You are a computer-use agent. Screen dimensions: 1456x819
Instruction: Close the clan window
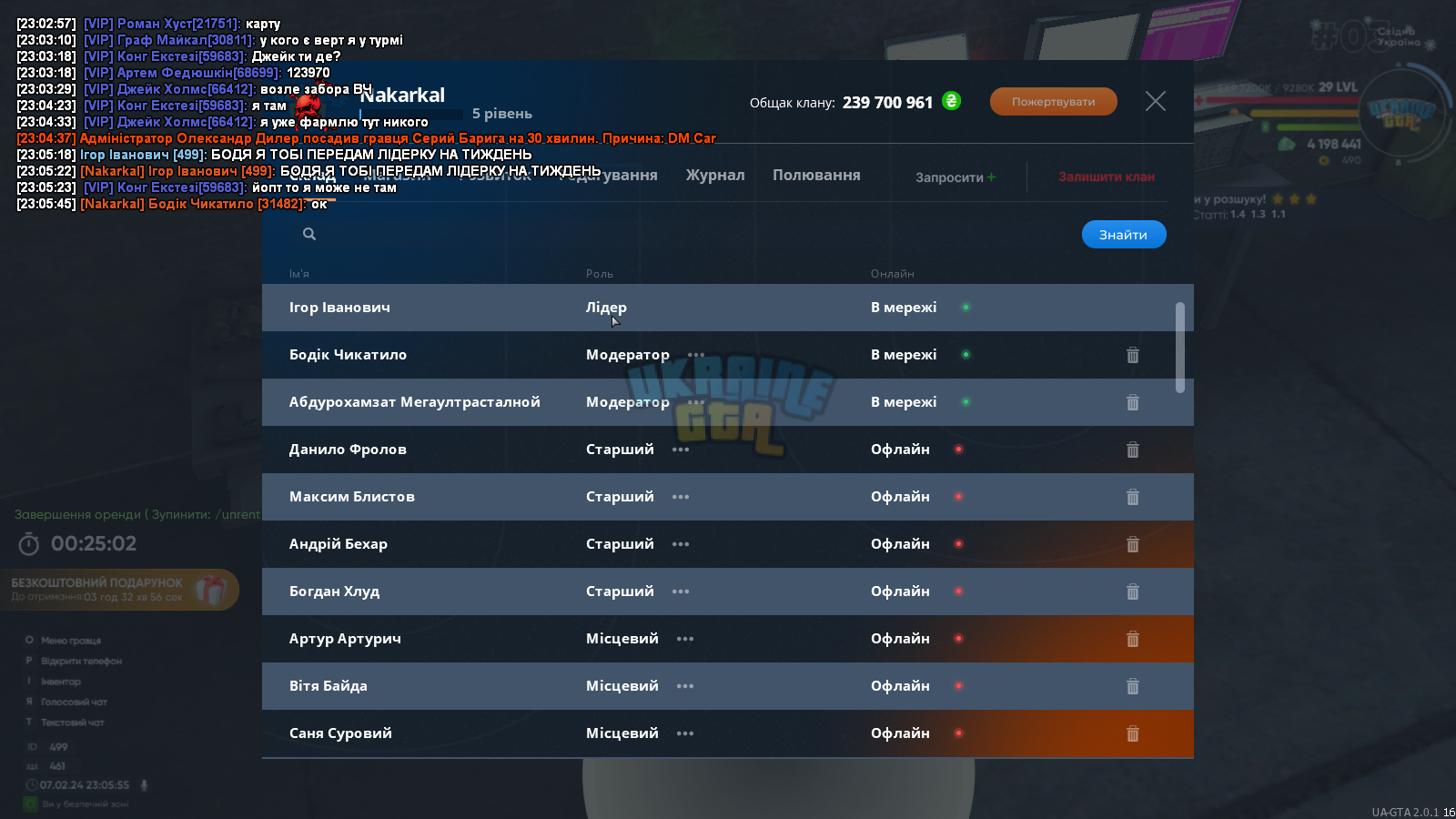[x=1156, y=101]
